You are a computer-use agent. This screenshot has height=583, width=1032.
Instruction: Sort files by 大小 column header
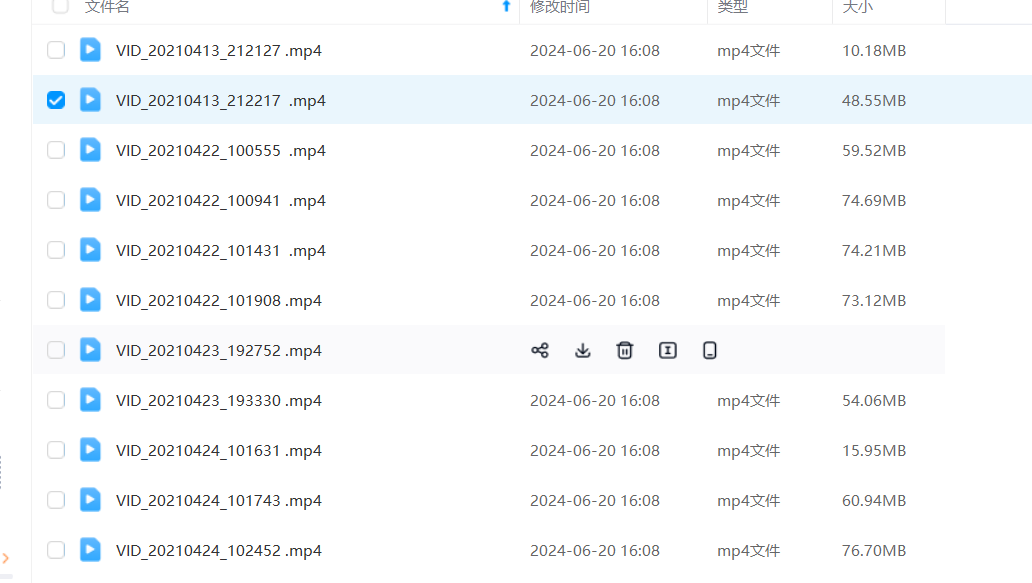(x=857, y=7)
